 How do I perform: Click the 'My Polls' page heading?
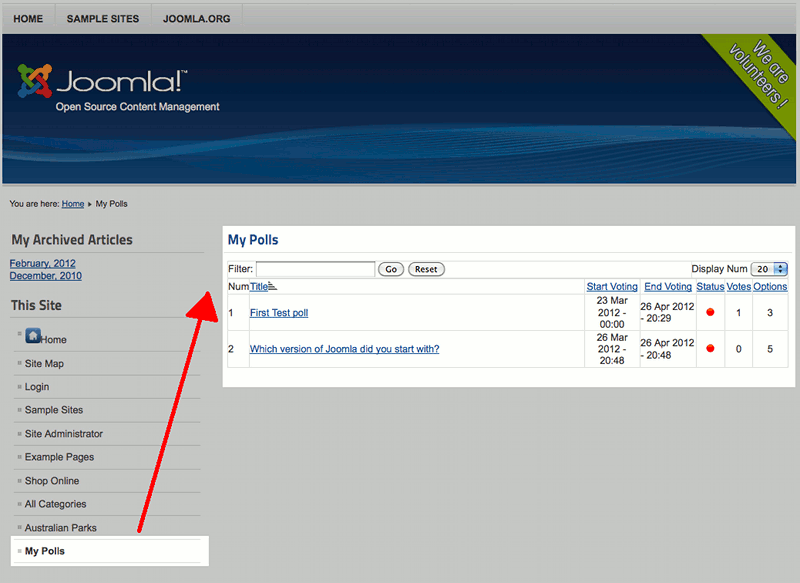point(253,240)
